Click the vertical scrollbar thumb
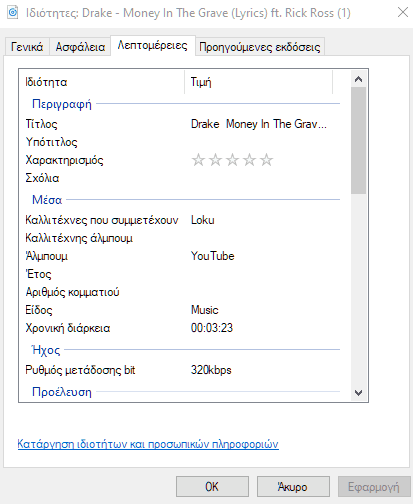413x504 pixels. 358,140
